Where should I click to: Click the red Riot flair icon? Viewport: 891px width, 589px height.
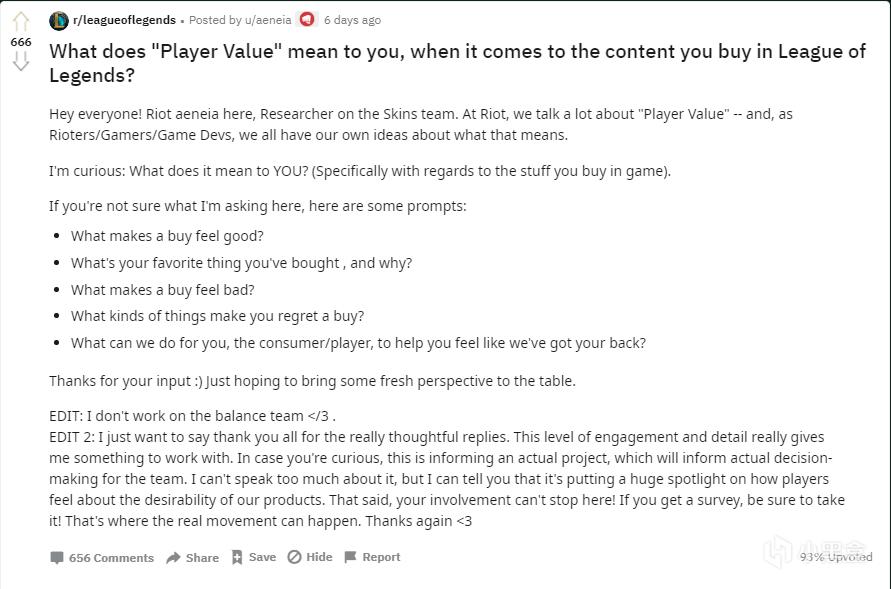[x=307, y=20]
